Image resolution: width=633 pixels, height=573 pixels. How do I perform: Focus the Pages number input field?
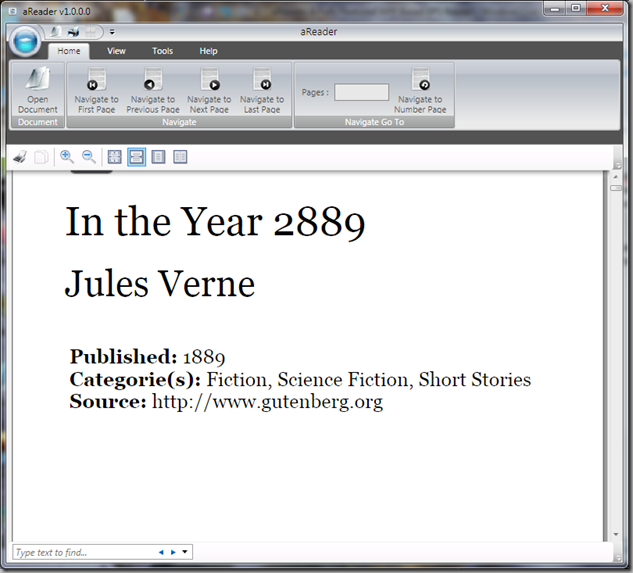[x=361, y=92]
